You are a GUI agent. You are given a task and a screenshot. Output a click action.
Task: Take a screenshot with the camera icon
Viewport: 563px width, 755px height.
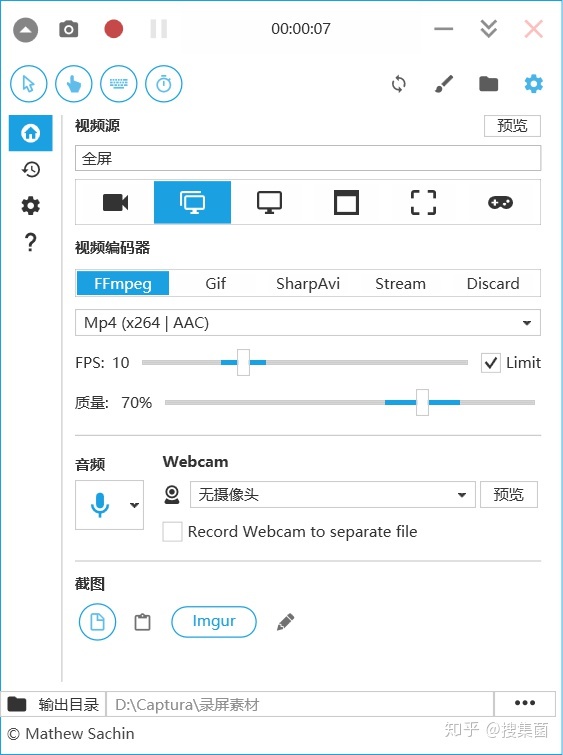[68, 29]
